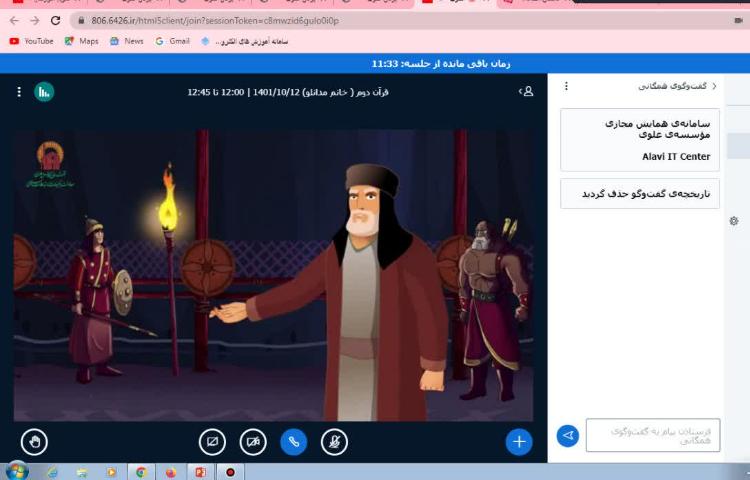Open Internet Explorer taskbar icon
This screenshot has height=480, width=750.
pos(53,472)
